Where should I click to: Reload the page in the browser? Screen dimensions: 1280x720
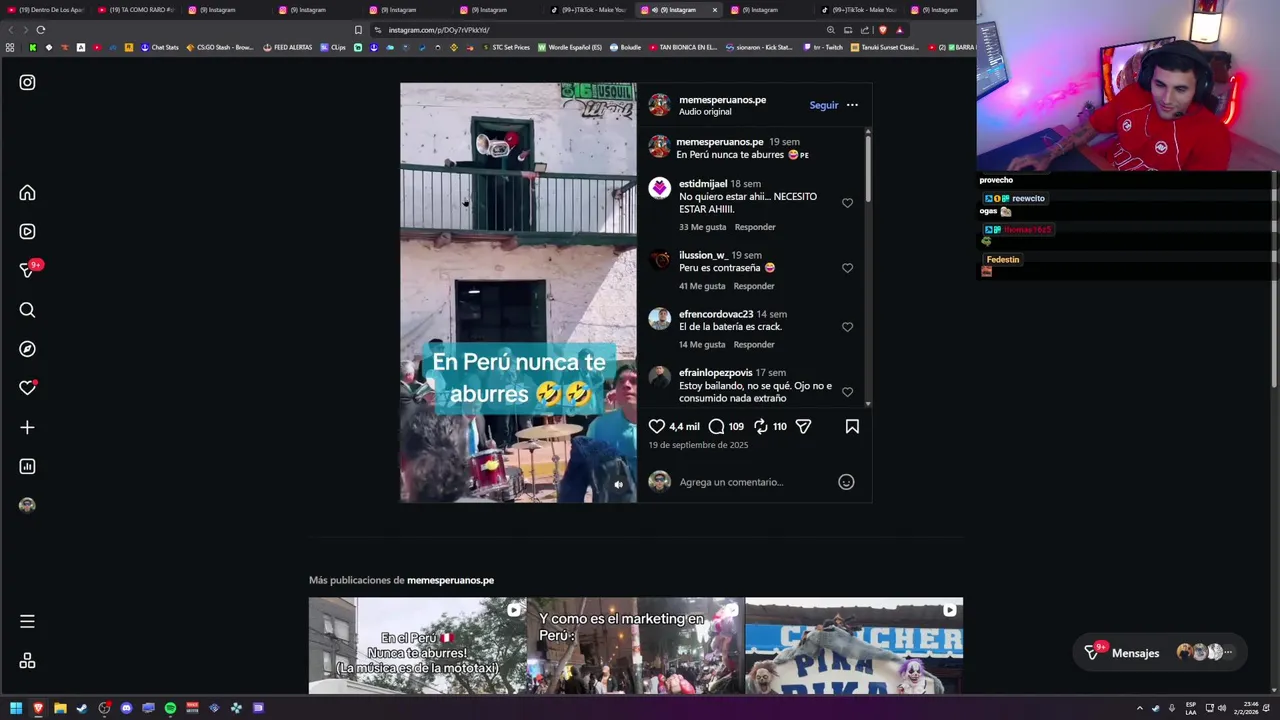pyautogui.click(x=40, y=30)
